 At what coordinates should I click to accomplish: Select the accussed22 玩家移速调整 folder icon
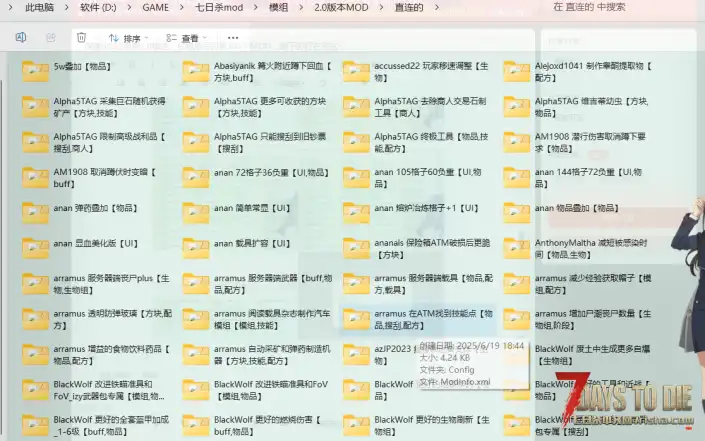(356, 71)
